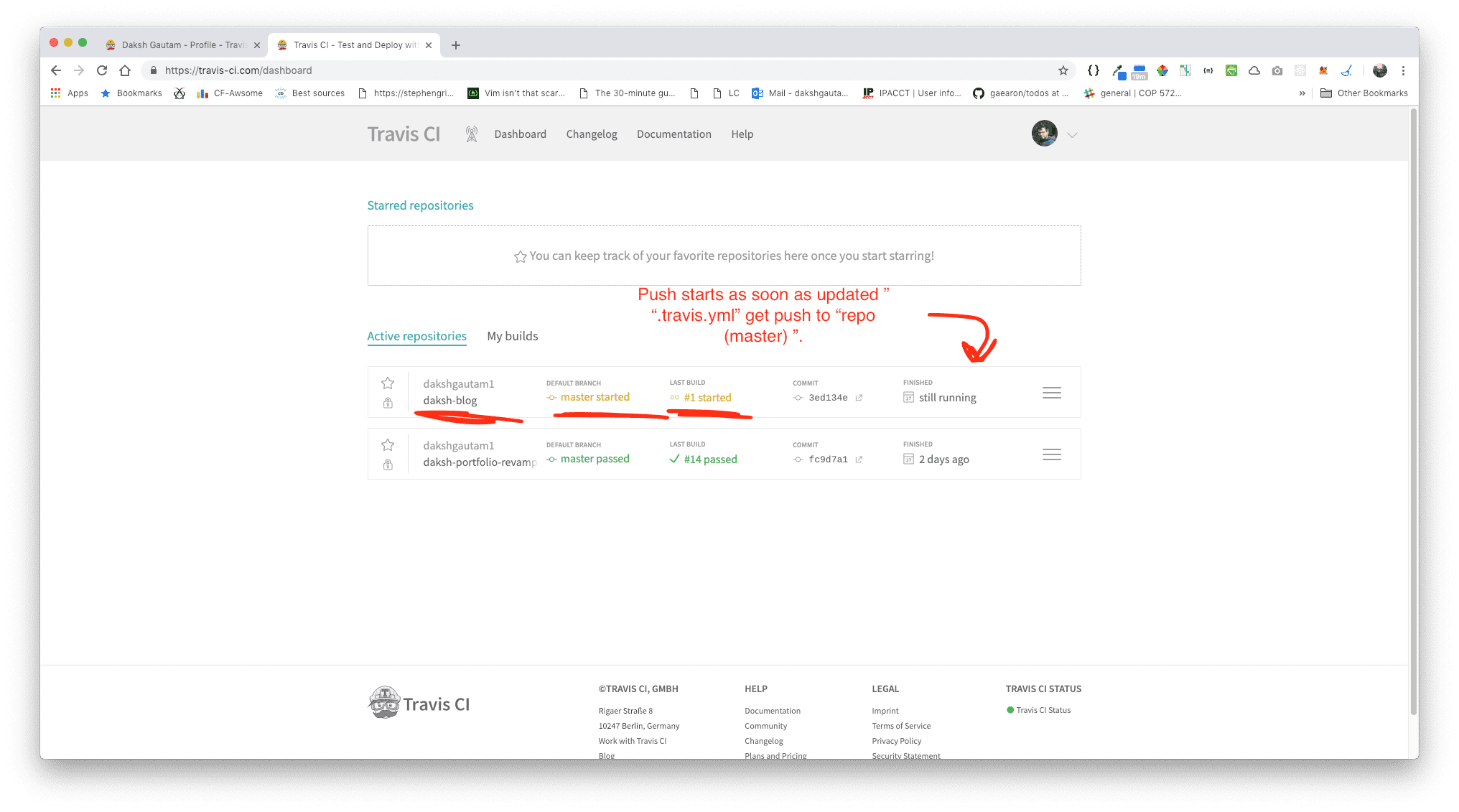Viewport: 1459px width, 812px height.
Task: Switch to the My builds tab
Action: pos(512,336)
